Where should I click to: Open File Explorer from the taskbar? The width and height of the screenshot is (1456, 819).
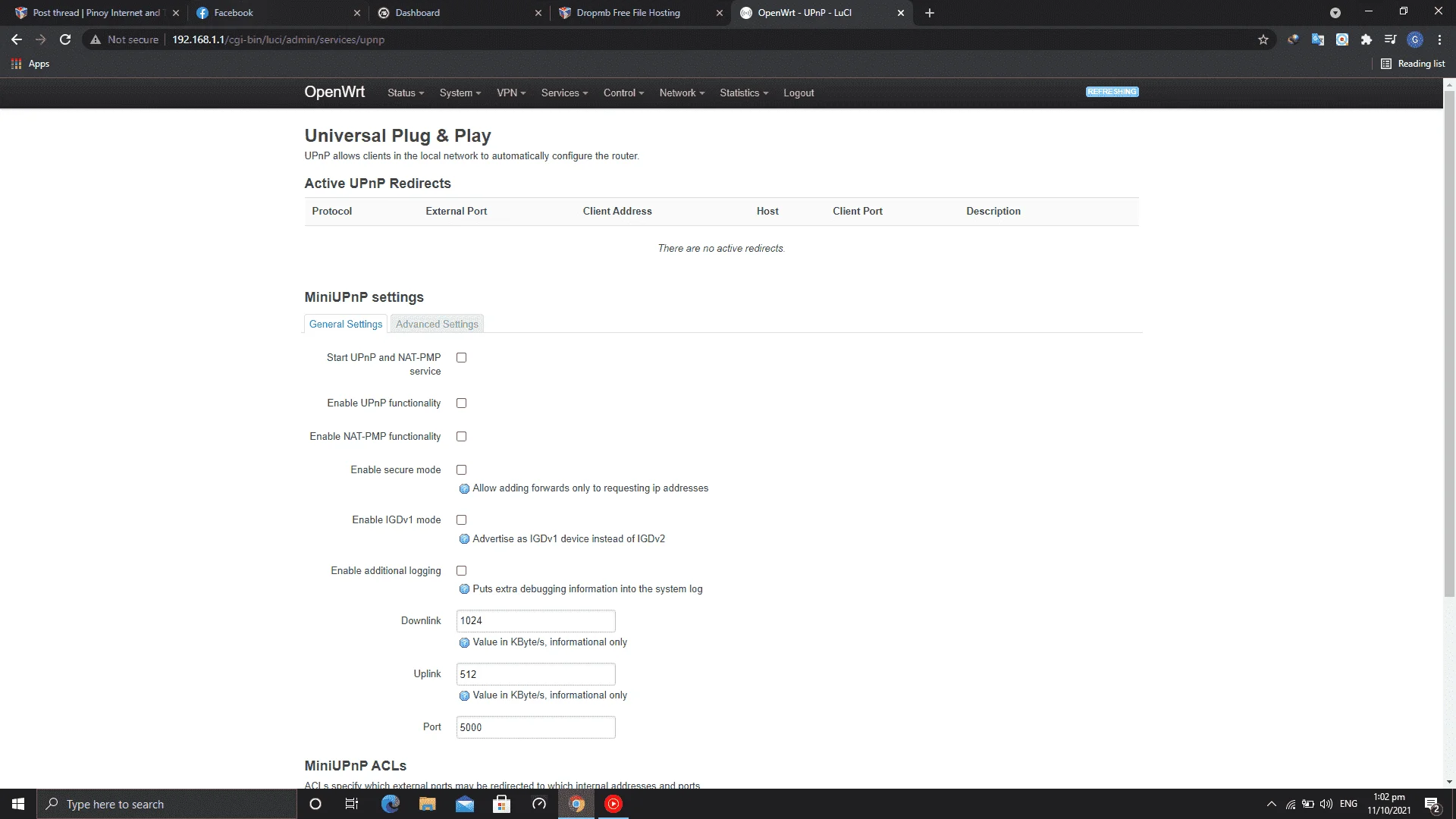point(427,804)
